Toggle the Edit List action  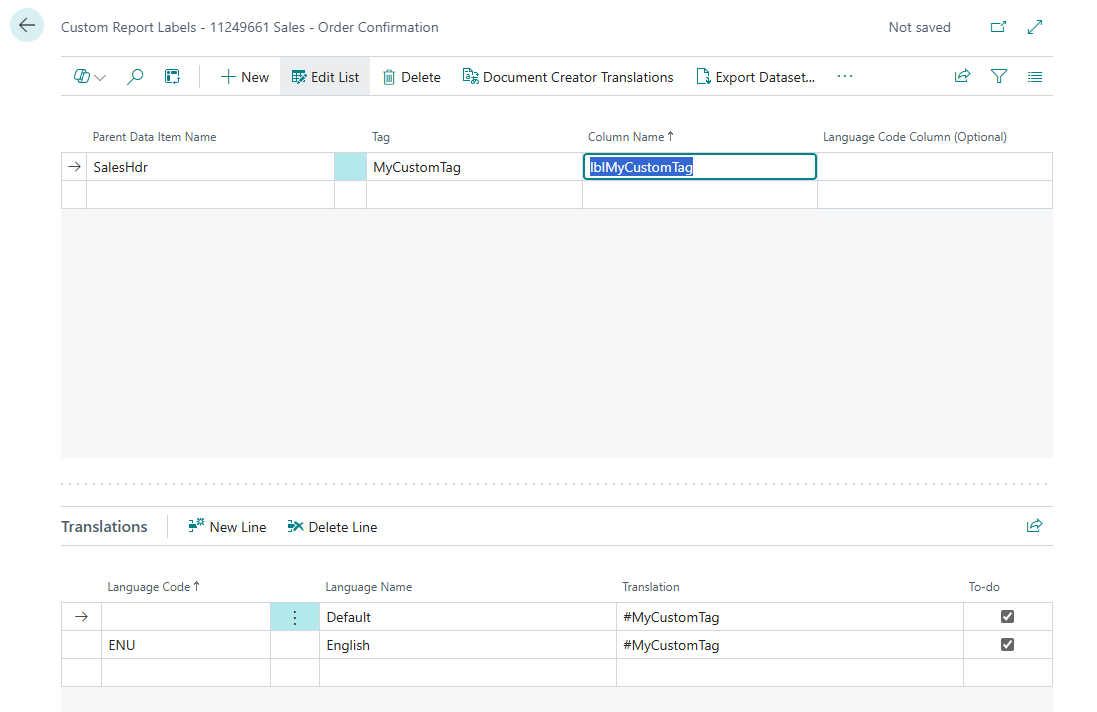[x=325, y=77]
